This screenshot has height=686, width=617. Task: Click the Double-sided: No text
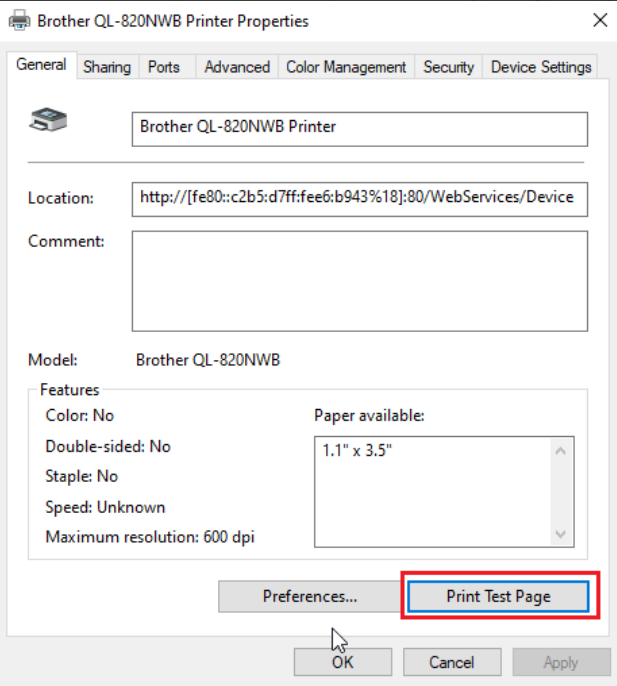108,447
